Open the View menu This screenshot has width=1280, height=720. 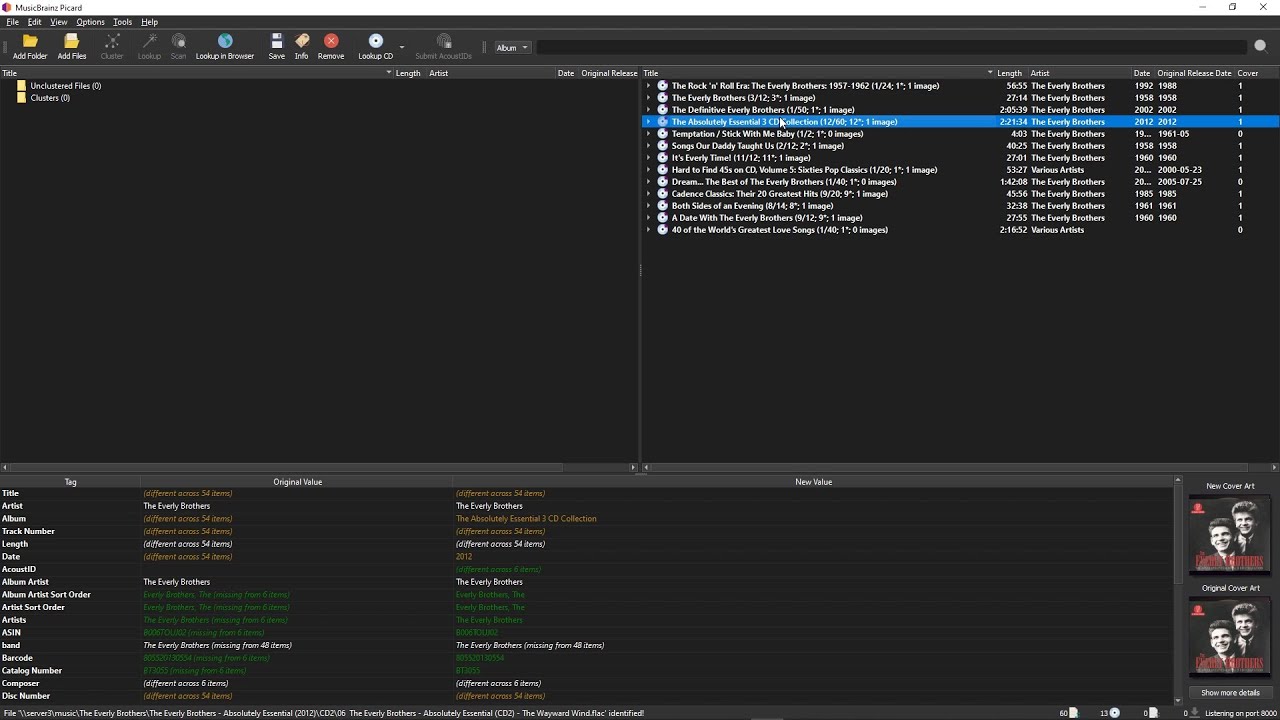(59, 22)
